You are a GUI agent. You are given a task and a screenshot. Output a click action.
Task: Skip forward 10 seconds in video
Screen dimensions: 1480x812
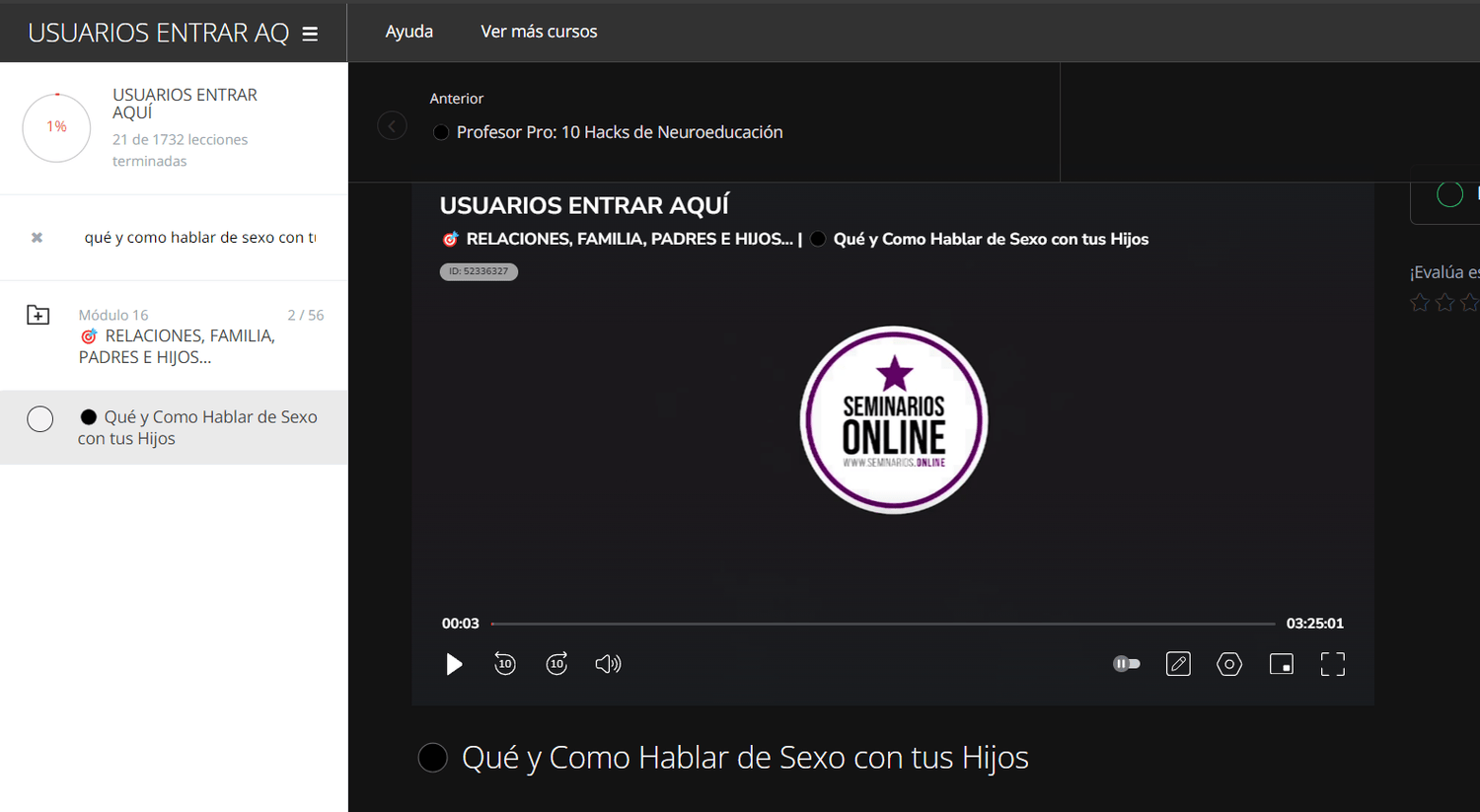[556, 664]
